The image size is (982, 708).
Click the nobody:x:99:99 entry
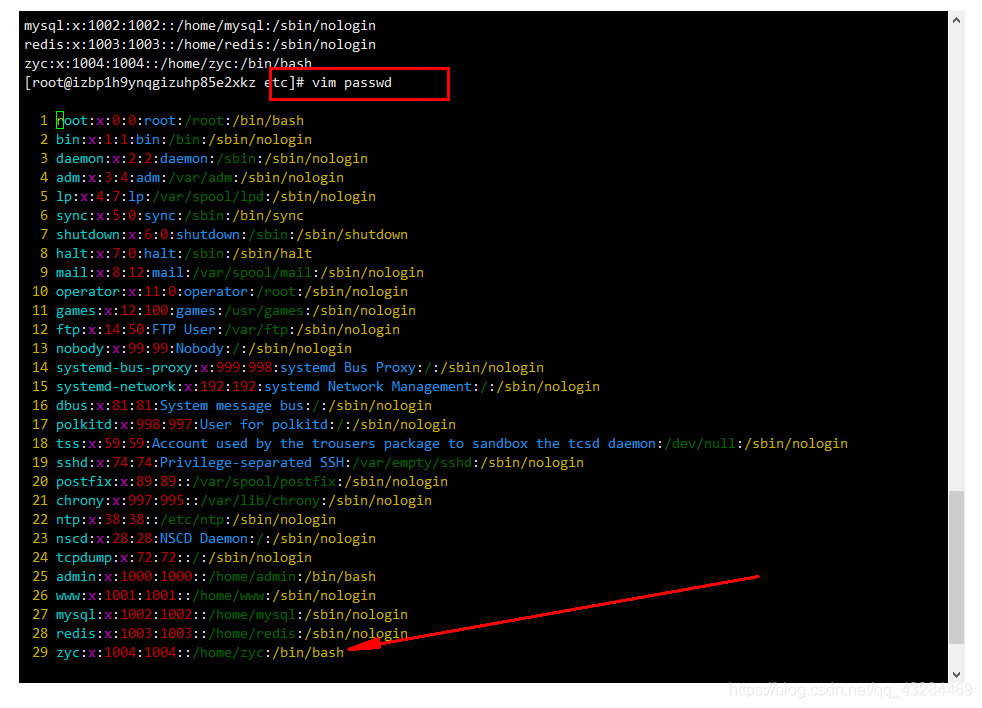pos(204,348)
